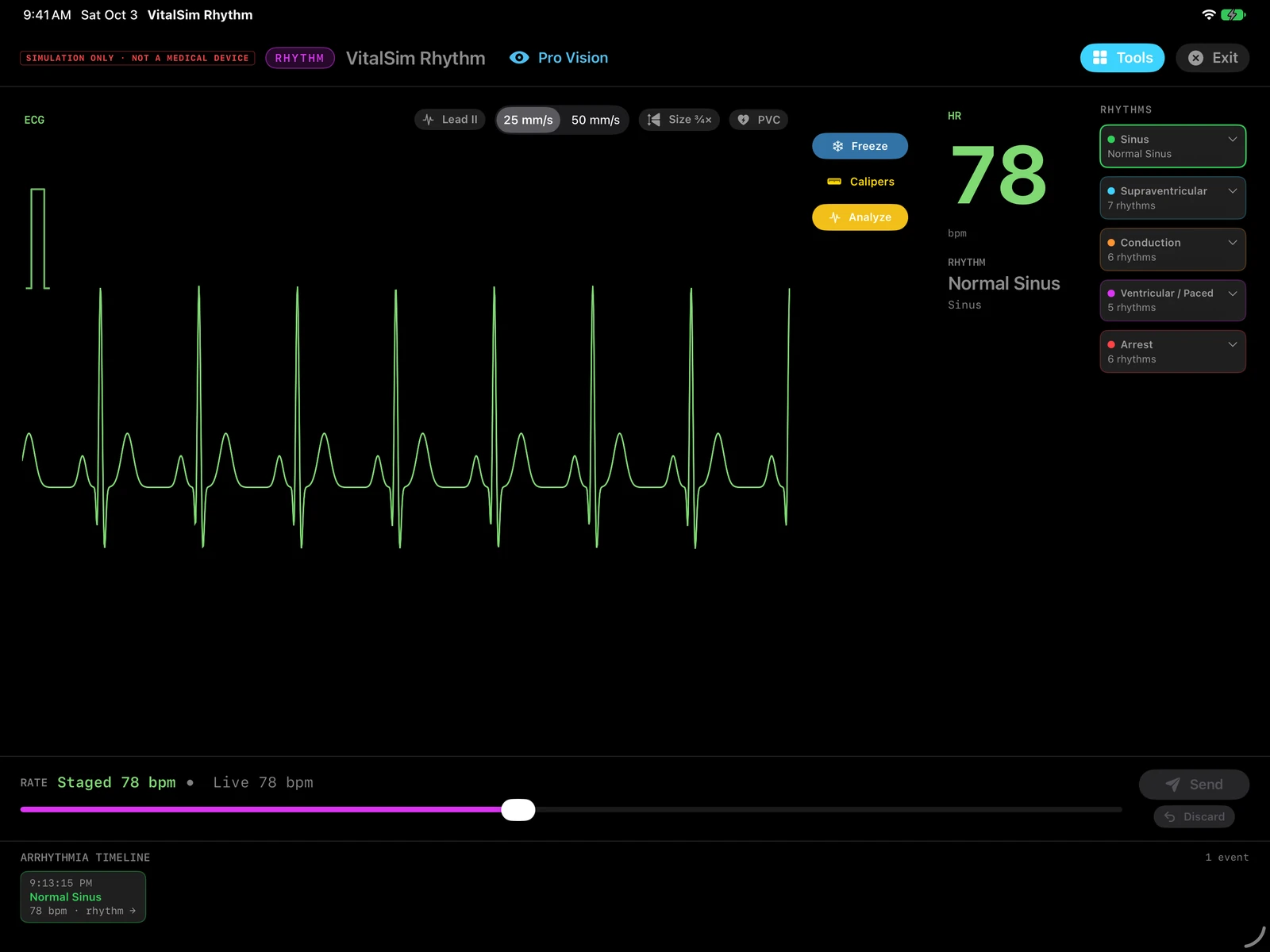The image size is (1270, 952).
Task: Open the Size ¾× gain selector
Action: pos(679,120)
